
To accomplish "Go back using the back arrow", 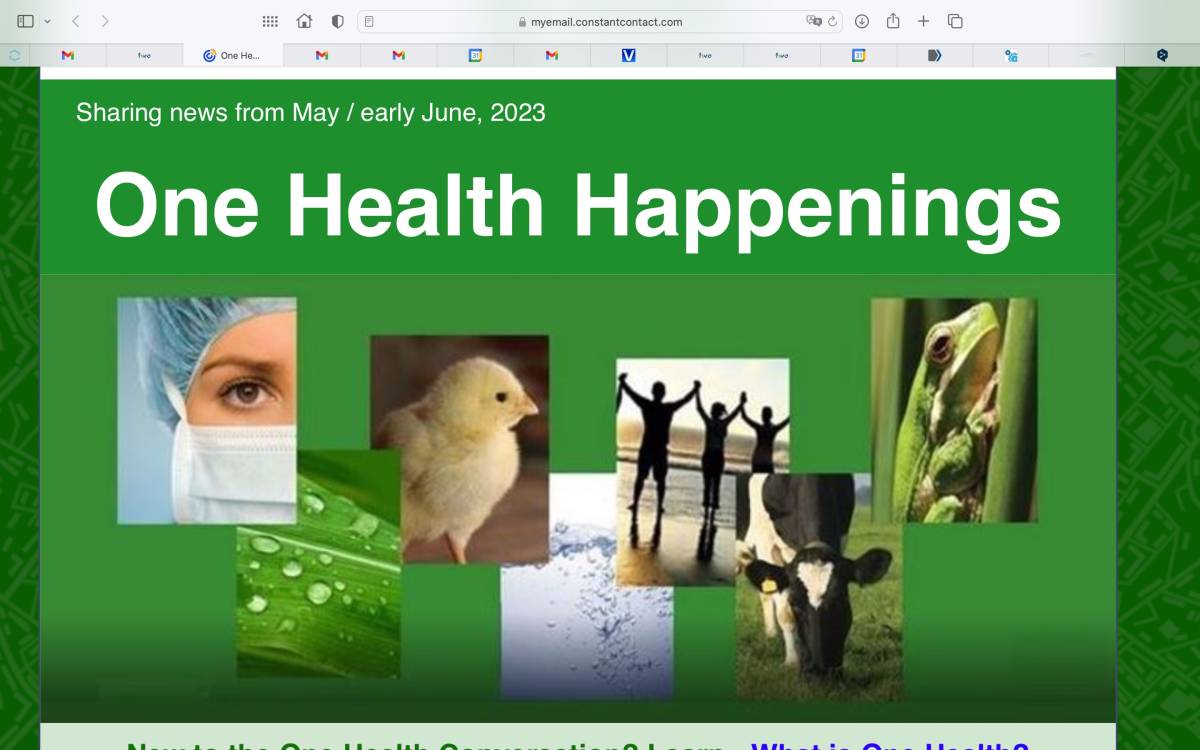I will click(74, 20).
